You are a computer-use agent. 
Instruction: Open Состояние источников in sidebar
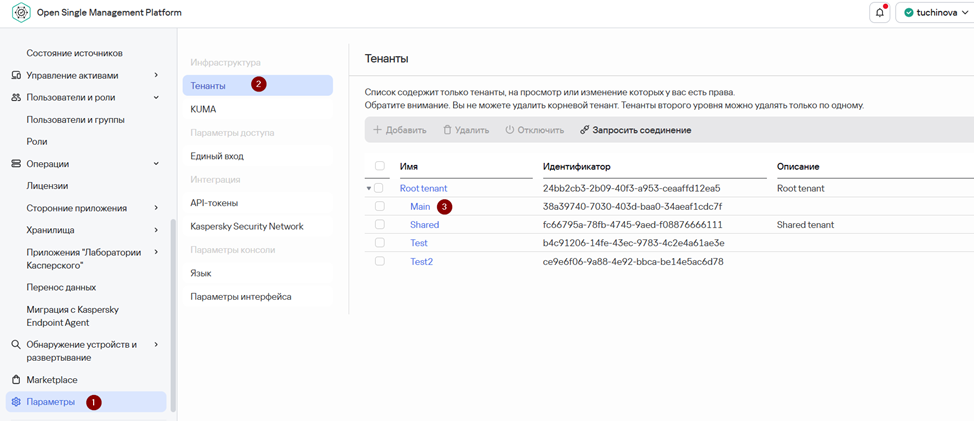(x=75, y=53)
